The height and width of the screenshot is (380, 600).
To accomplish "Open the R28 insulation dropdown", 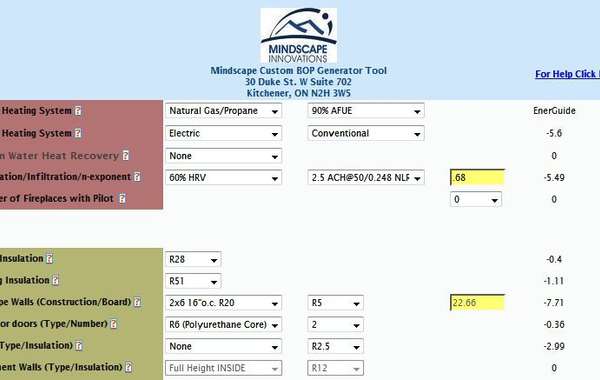I will [x=193, y=259].
